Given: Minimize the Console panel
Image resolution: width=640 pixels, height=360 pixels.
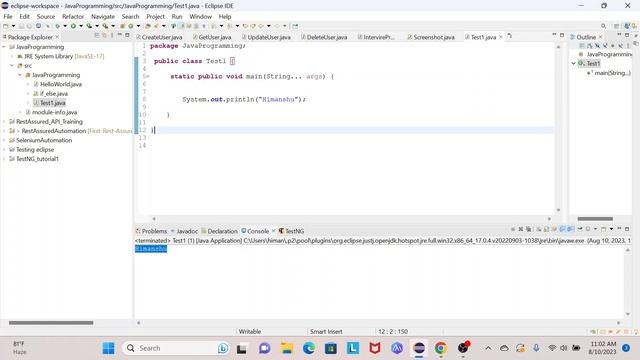Looking at the screenshot, I should (x=619, y=229).
